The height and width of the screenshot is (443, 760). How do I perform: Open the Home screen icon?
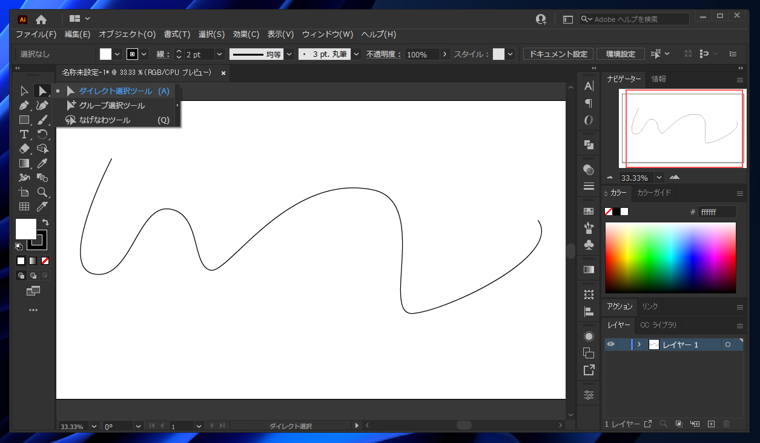[41, 19]
